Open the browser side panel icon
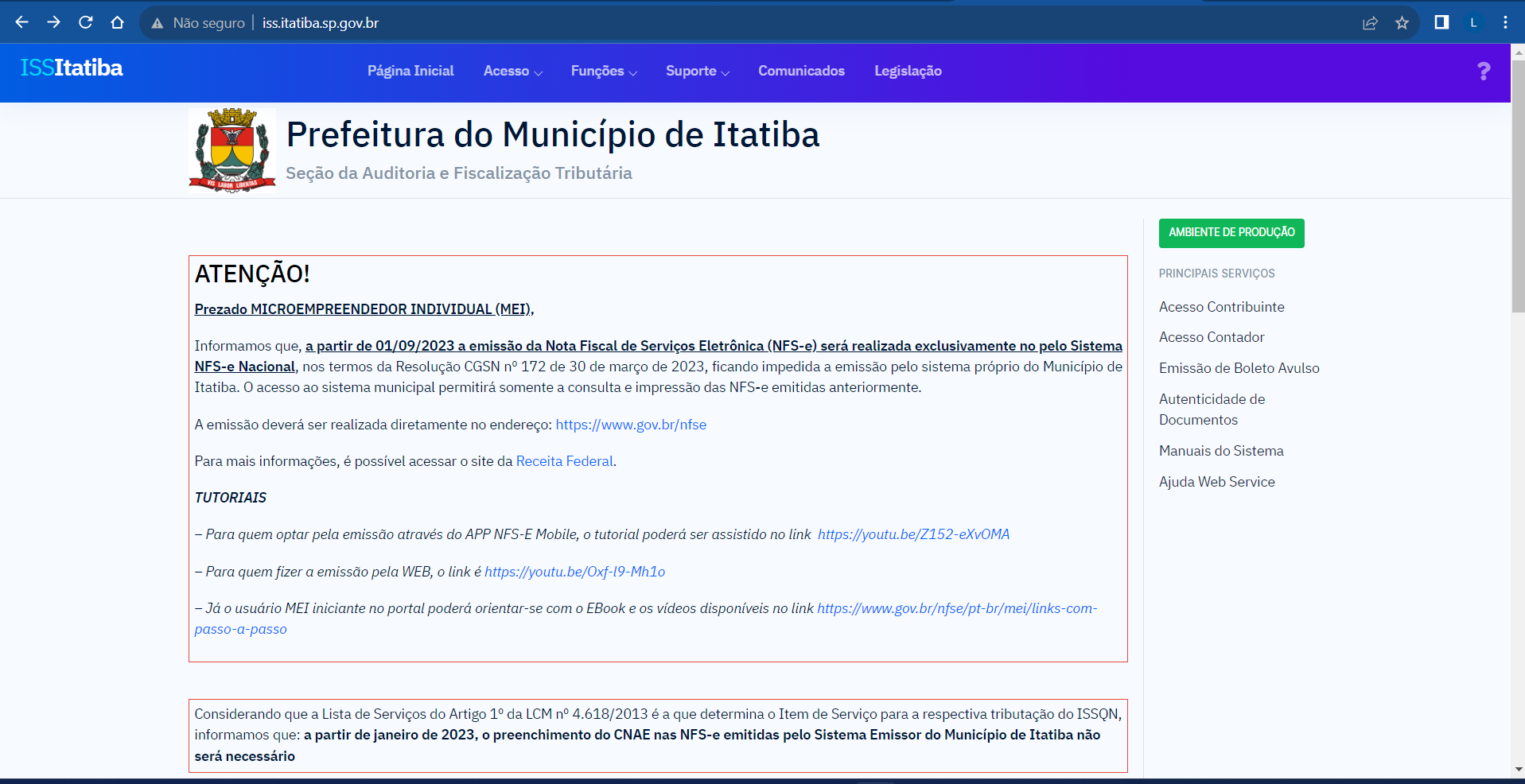This screenshot has width=1525, height=784. [x=1441, y=22]
